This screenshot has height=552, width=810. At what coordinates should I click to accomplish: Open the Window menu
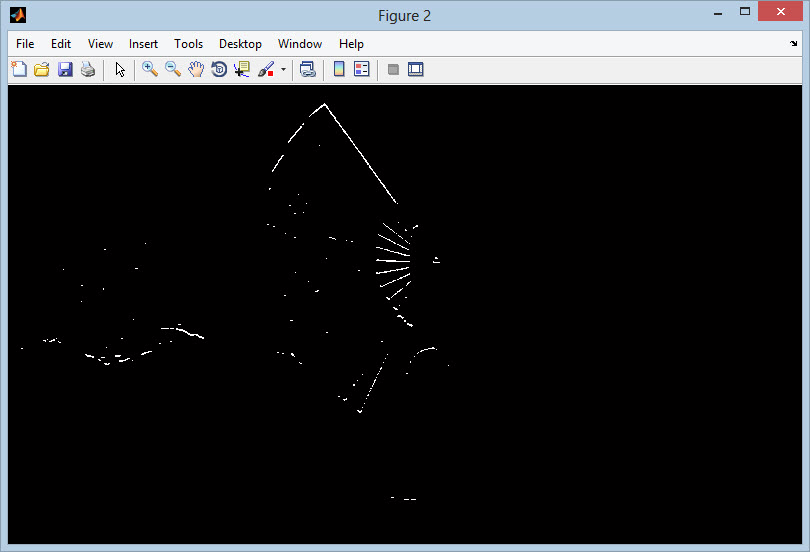point(300,44)
